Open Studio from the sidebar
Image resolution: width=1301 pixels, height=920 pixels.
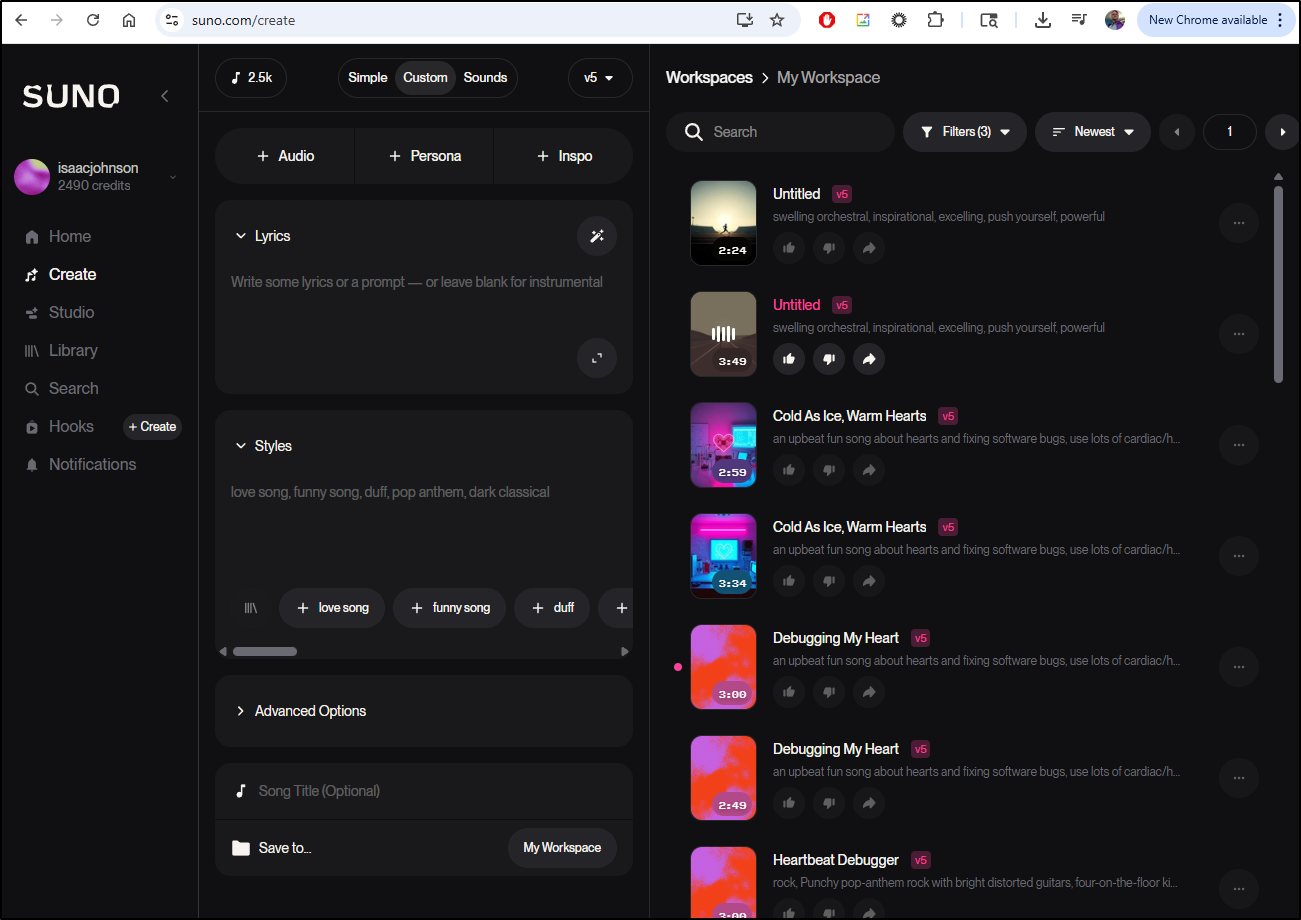(x=71, y=312)
